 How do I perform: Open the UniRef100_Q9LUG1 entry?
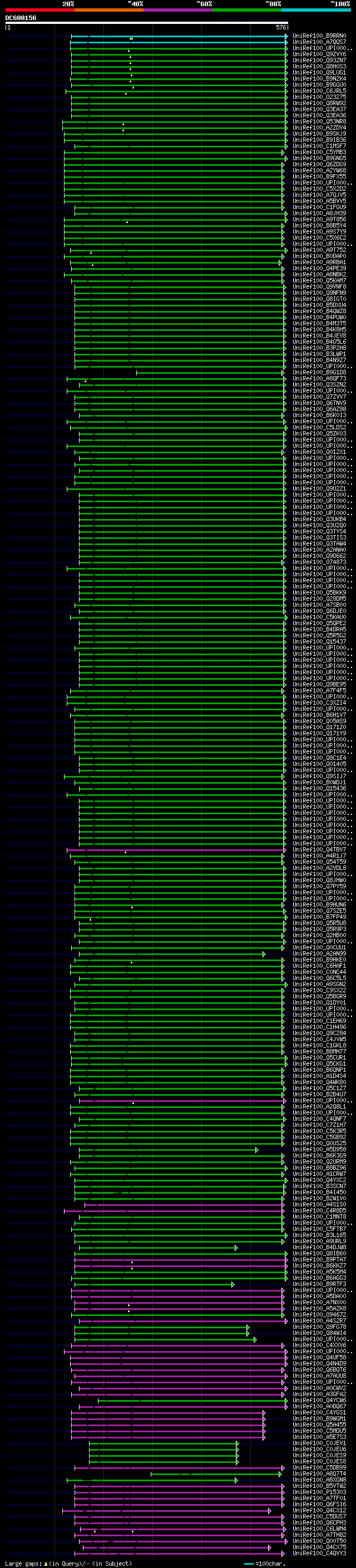pyautogui.click(x=319, y=72)
